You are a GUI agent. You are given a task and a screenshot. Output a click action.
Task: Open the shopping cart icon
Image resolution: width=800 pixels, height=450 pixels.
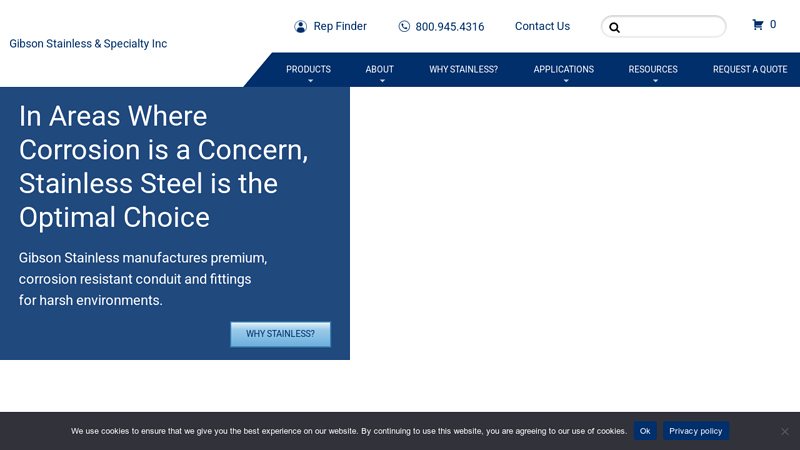tap(758, 25)
